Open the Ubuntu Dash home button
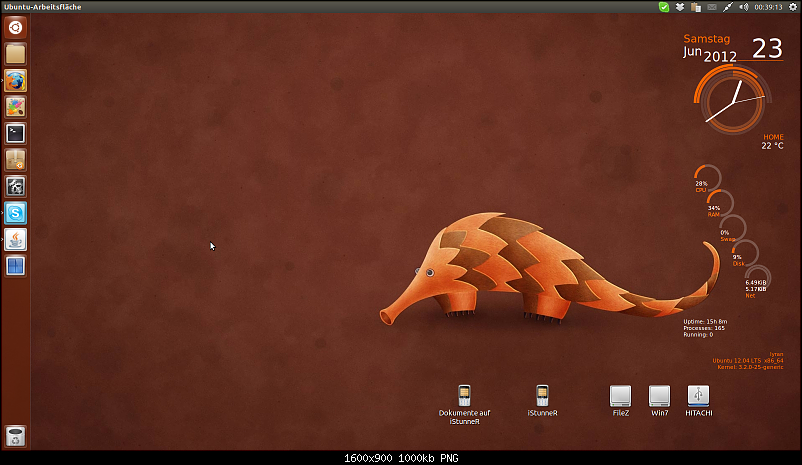This screenshot has height=465, width=802. [15, 28]
